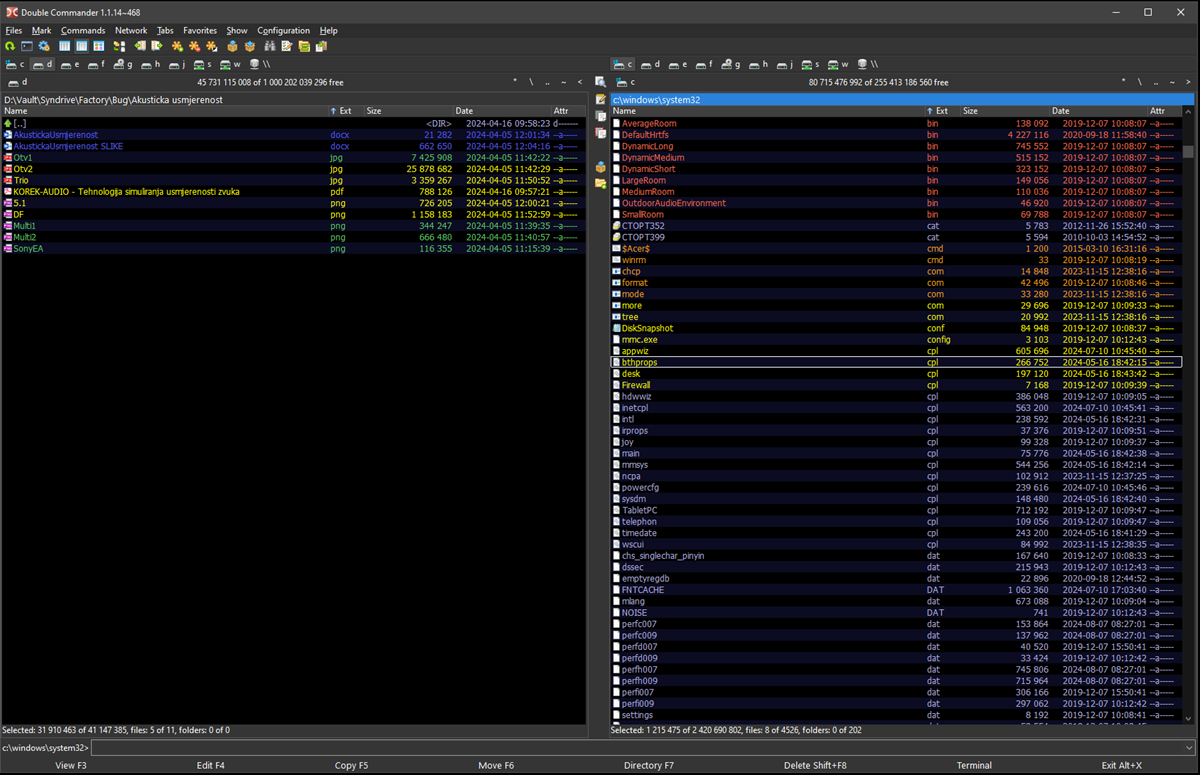Screen dimensions: 1200x775
Task: Open the terminal window toolbar icon
Action: (x=27, y=46)
